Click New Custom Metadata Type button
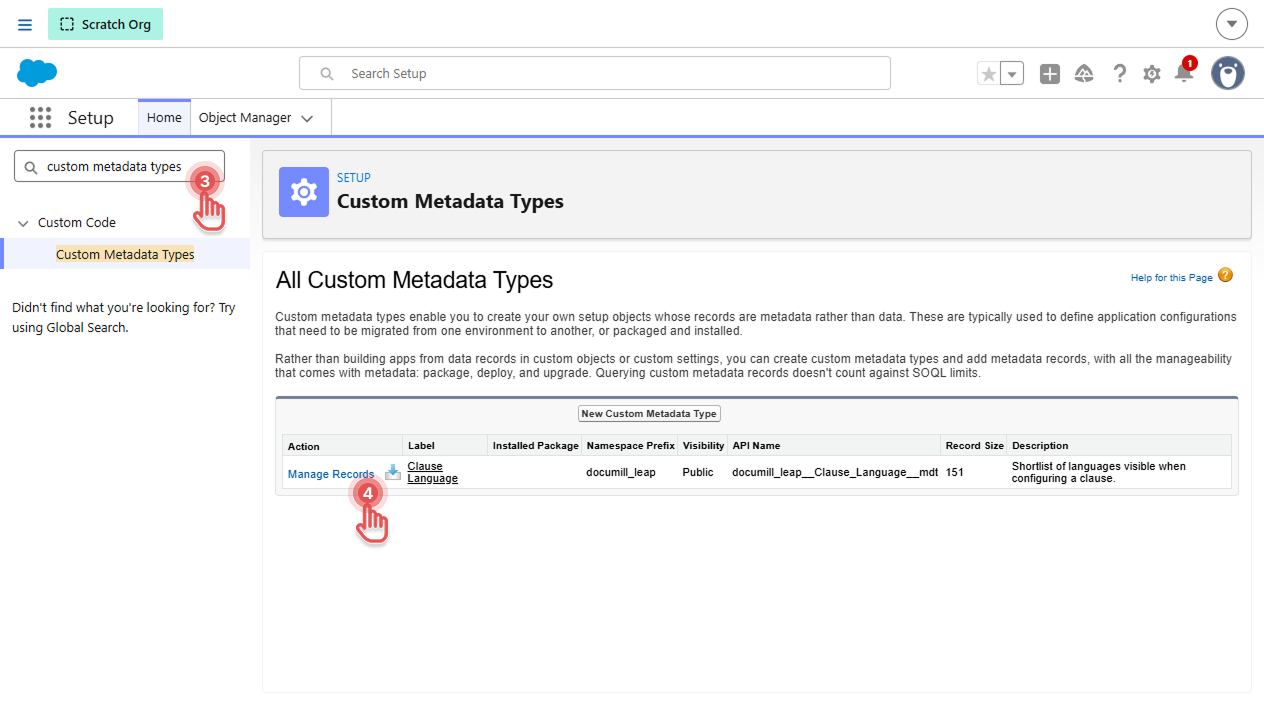This screenshot has width=1264, height=705. point(649,413)
